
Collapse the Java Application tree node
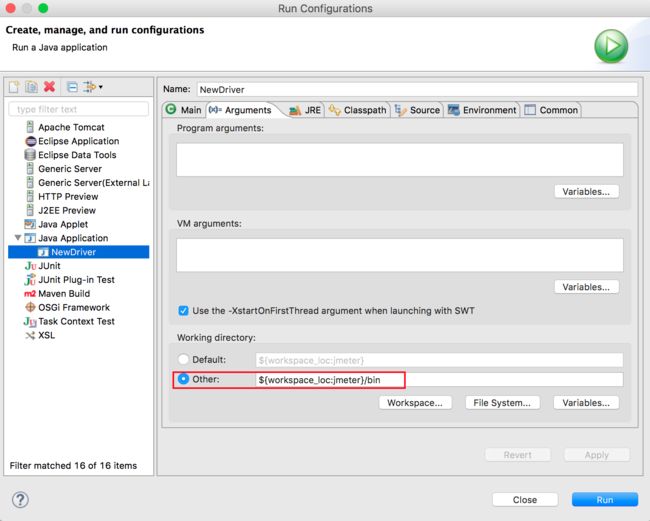18,237
